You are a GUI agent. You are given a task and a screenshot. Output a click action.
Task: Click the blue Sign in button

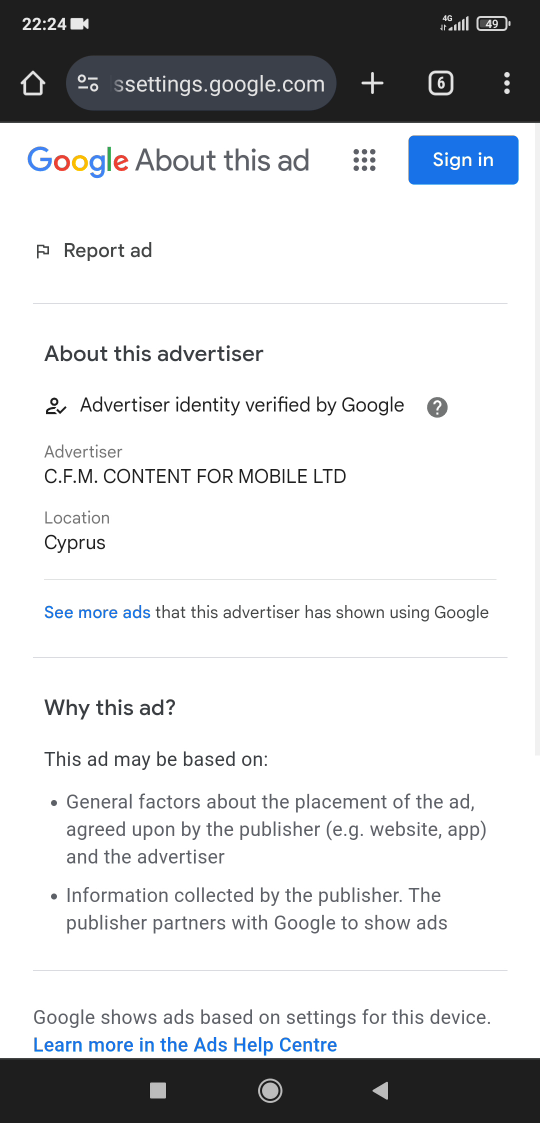pos(463,160)
